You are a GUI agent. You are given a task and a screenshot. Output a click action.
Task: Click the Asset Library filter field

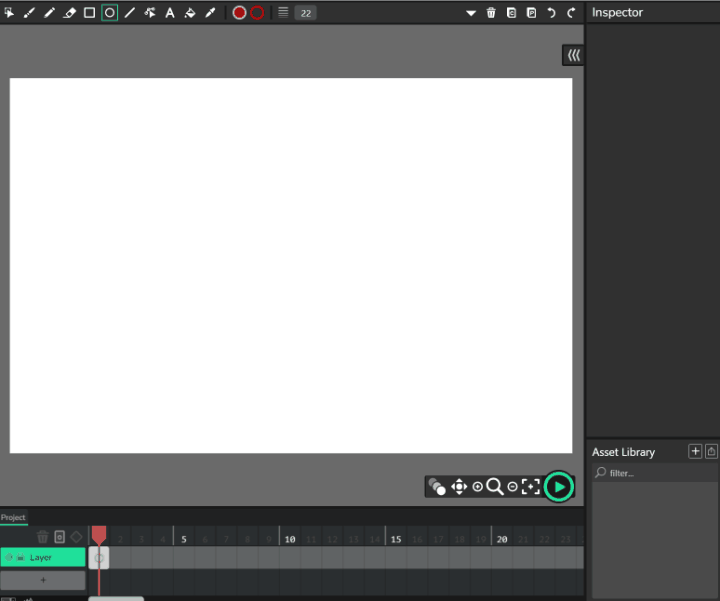pos(655,473)
